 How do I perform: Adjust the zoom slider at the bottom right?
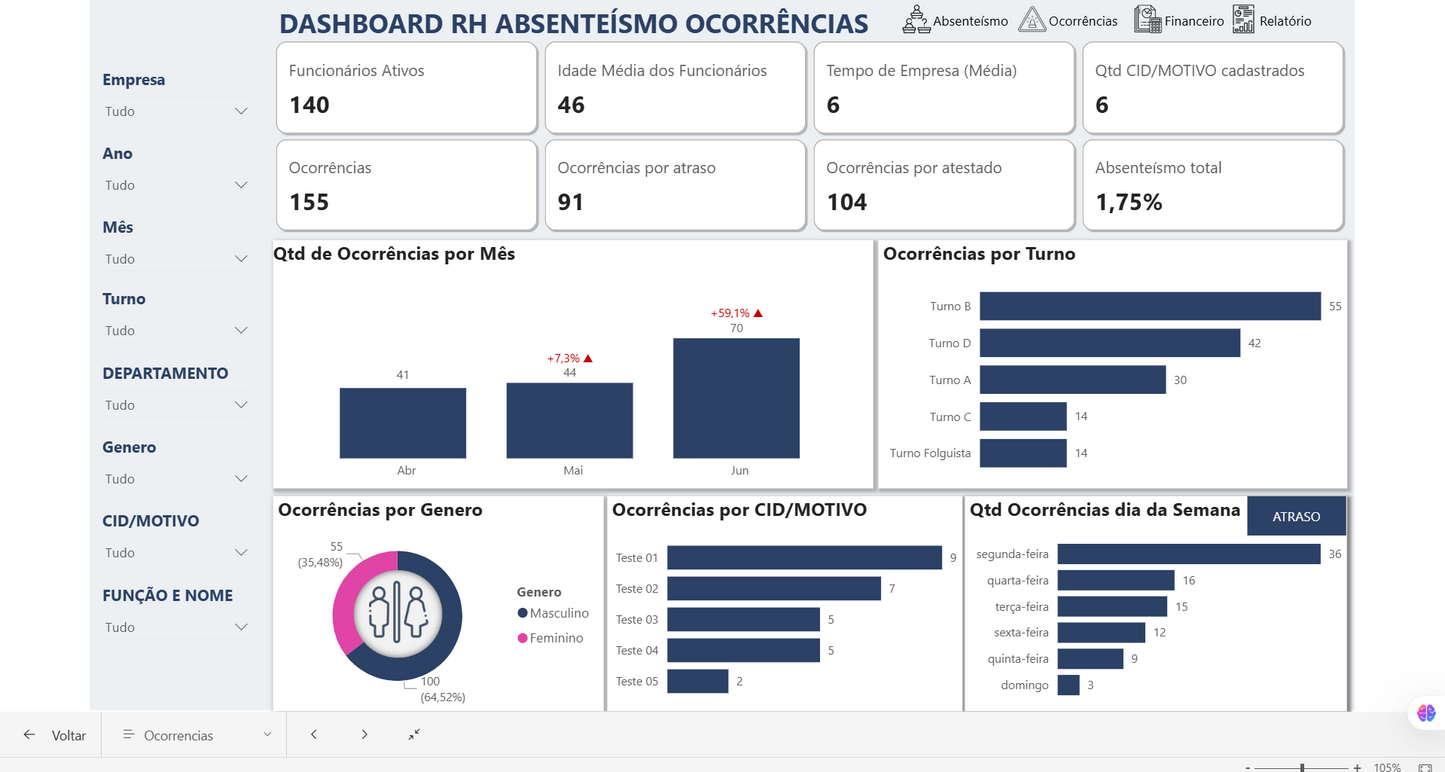(x=1302, y=767)
